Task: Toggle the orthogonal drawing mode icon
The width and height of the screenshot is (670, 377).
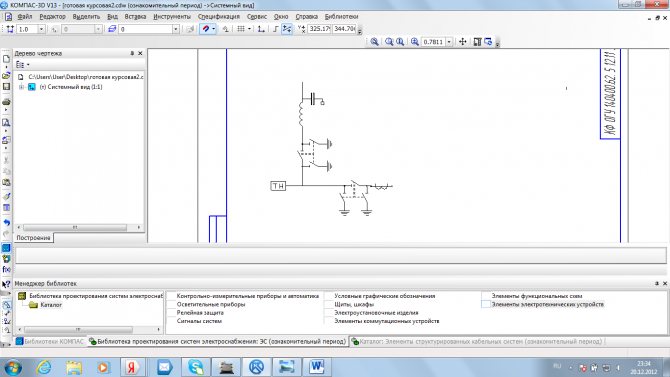Action: pyautogui.click(x=276, y=29)
